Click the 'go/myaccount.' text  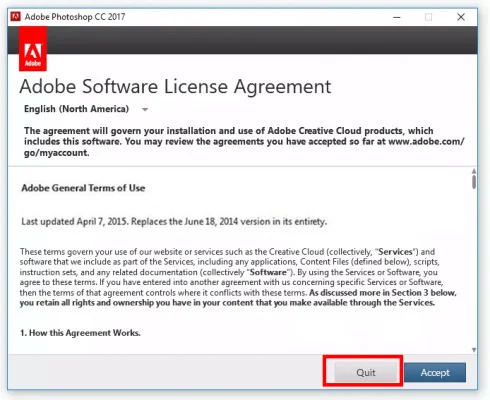[x=57, y=153]
